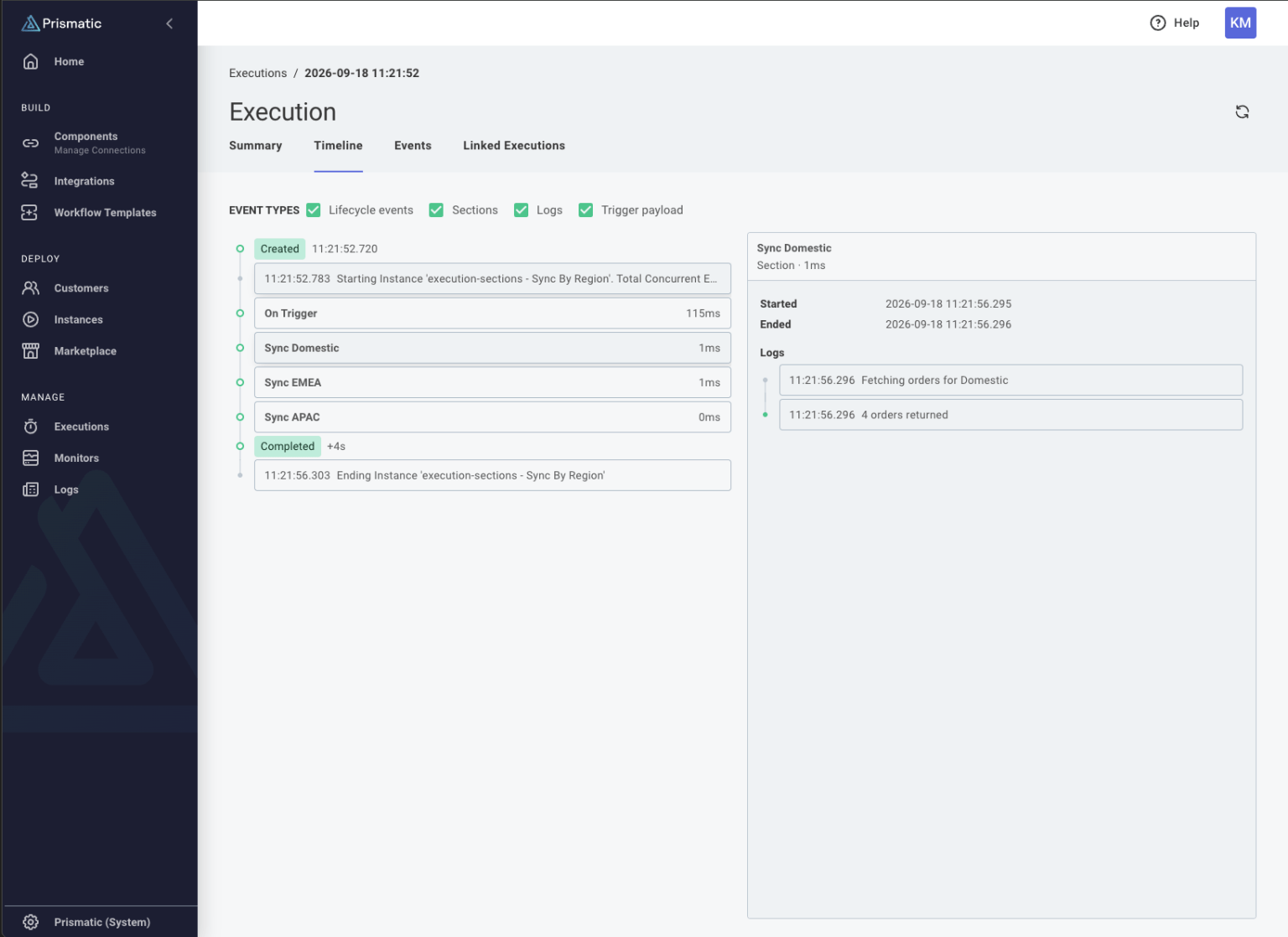The width and height of the screenshot is (1288, 937).
Task: Open Integrations in the sidebar
Action: click(84, 181)
